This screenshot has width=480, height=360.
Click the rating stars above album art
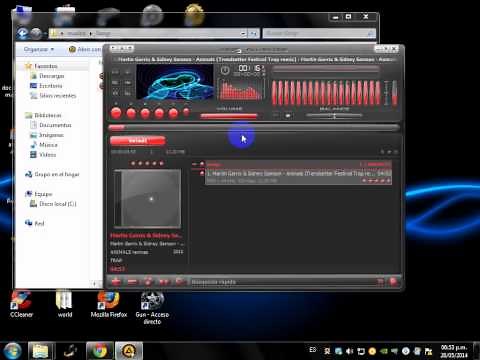click(147, 163)
